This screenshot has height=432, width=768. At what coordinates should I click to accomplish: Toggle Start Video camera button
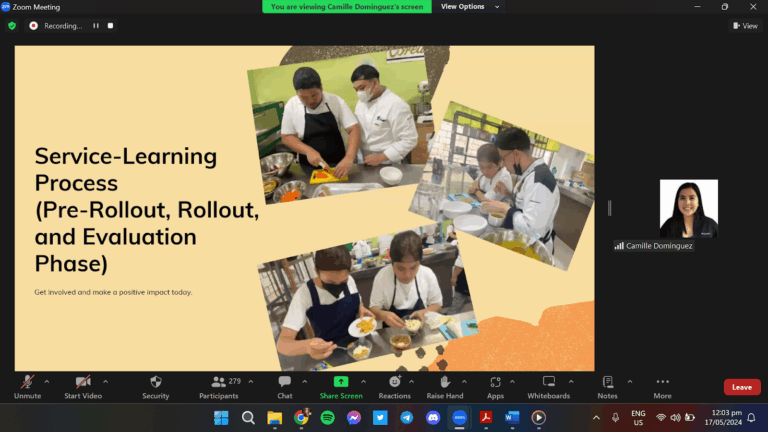click(84, 386)
